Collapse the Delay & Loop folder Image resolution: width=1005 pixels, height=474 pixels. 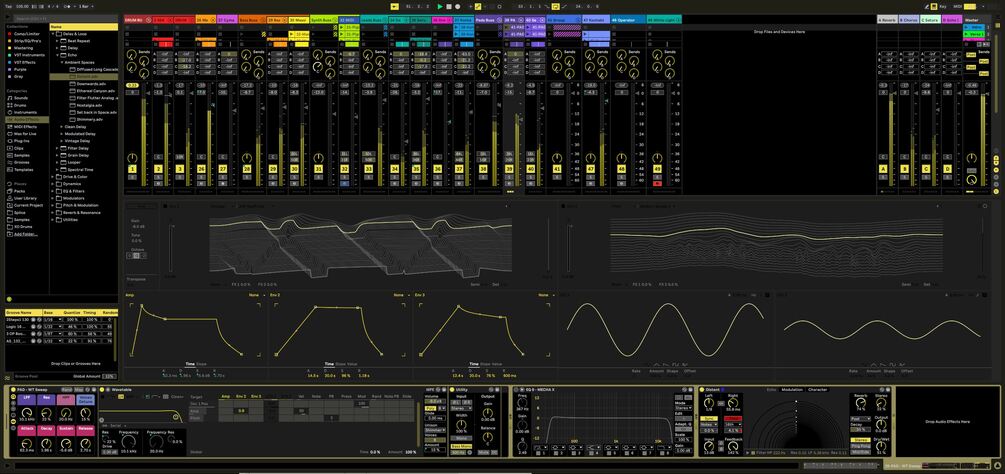[53, 33]
